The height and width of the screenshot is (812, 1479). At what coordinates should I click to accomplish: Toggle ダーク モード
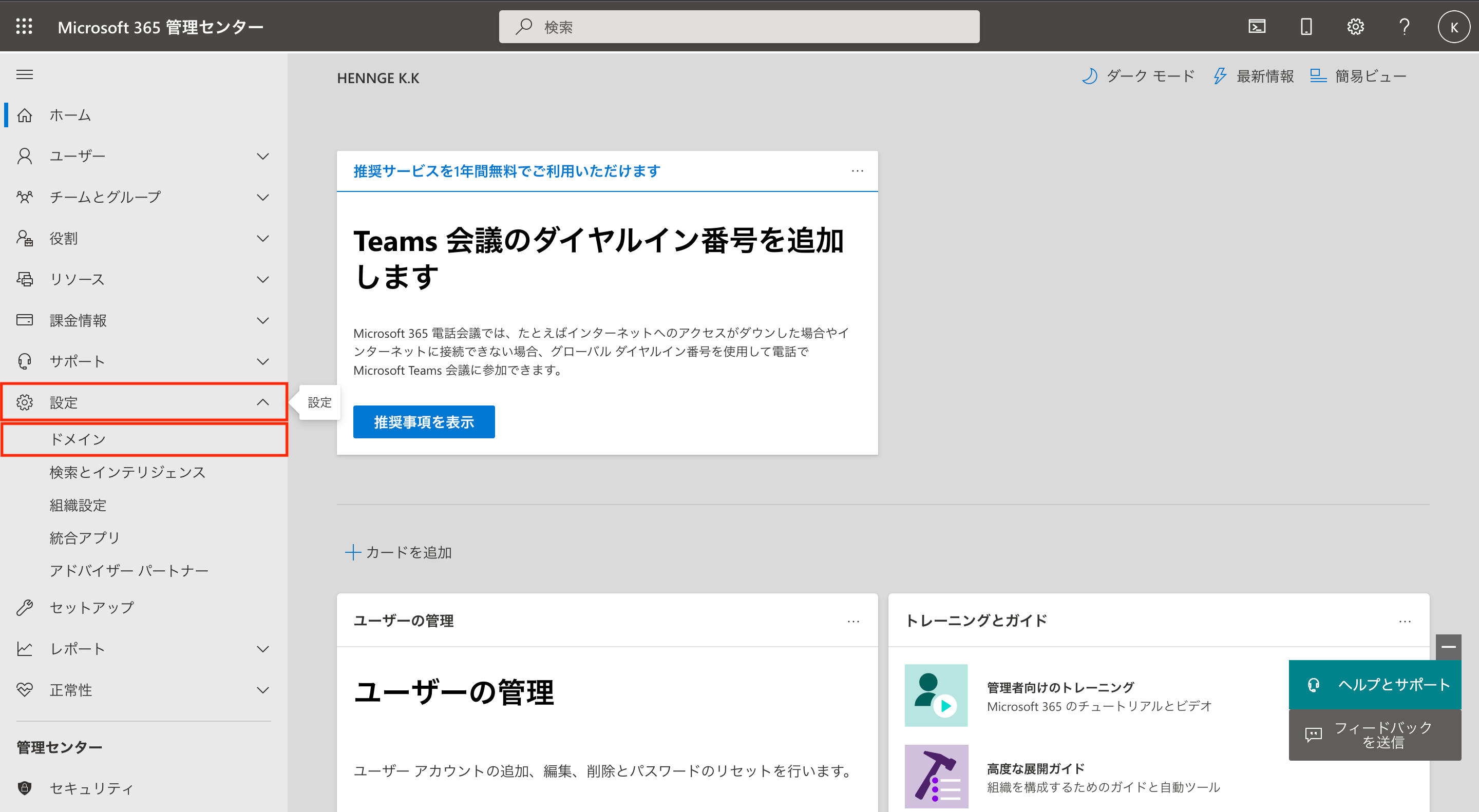[x=1137, y=76]
